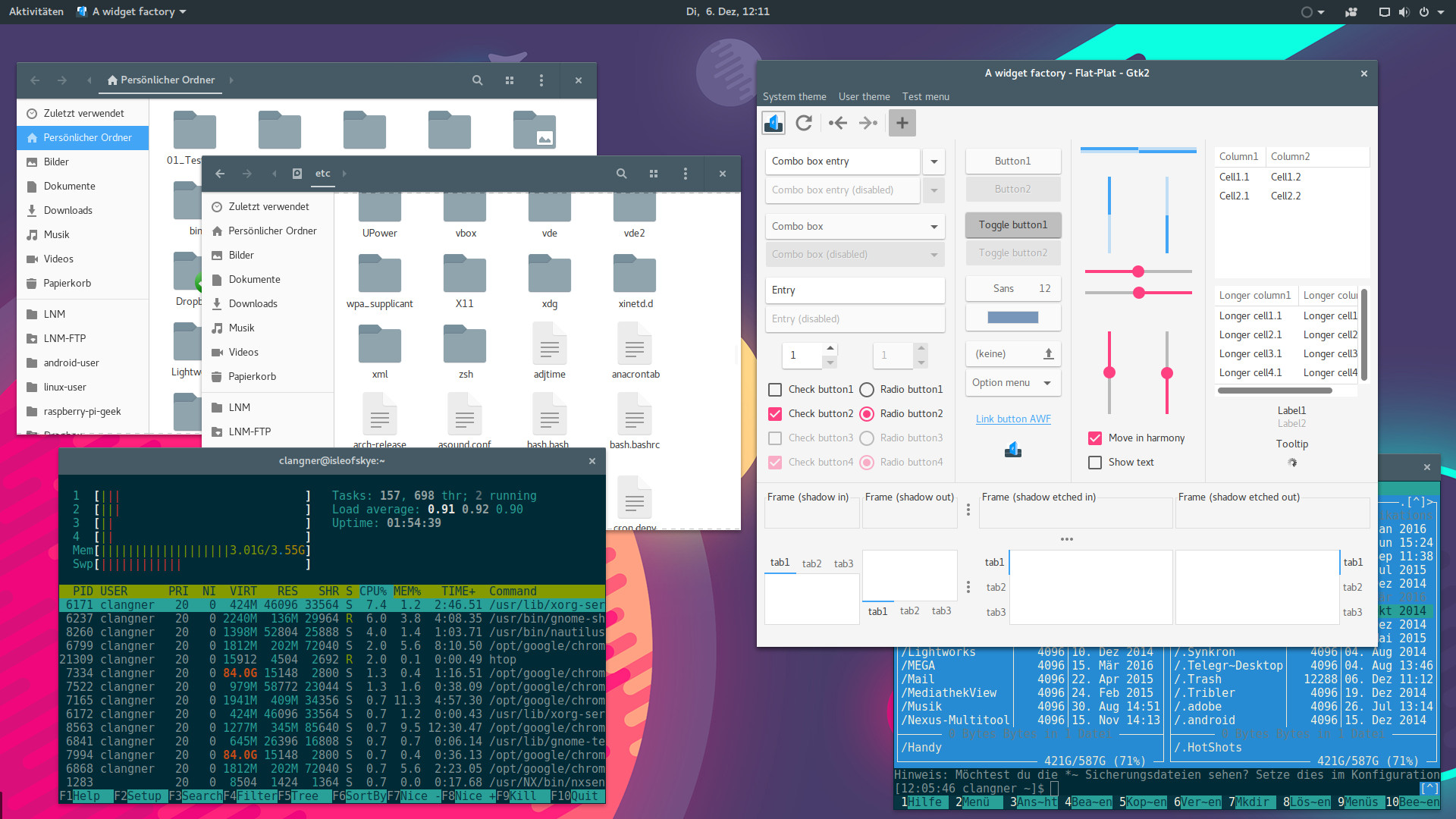Open search in the etc file window
Viewport: 1456px width, 819px height.
[x=621, y=174]
